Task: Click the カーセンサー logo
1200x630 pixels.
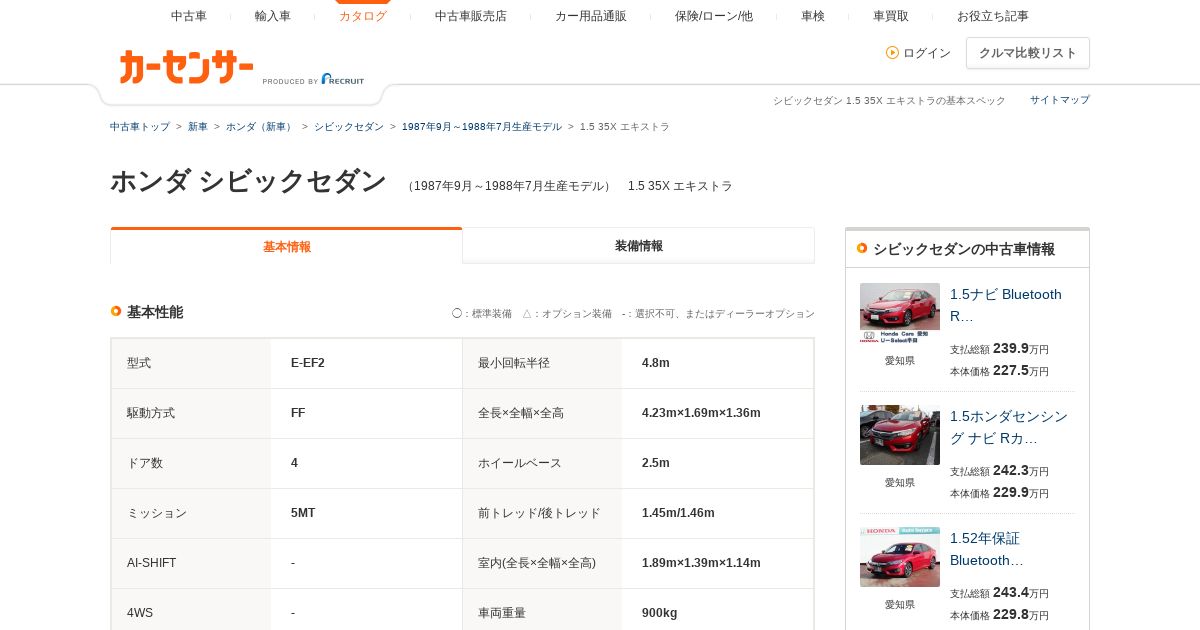Action: pos(186,67)
